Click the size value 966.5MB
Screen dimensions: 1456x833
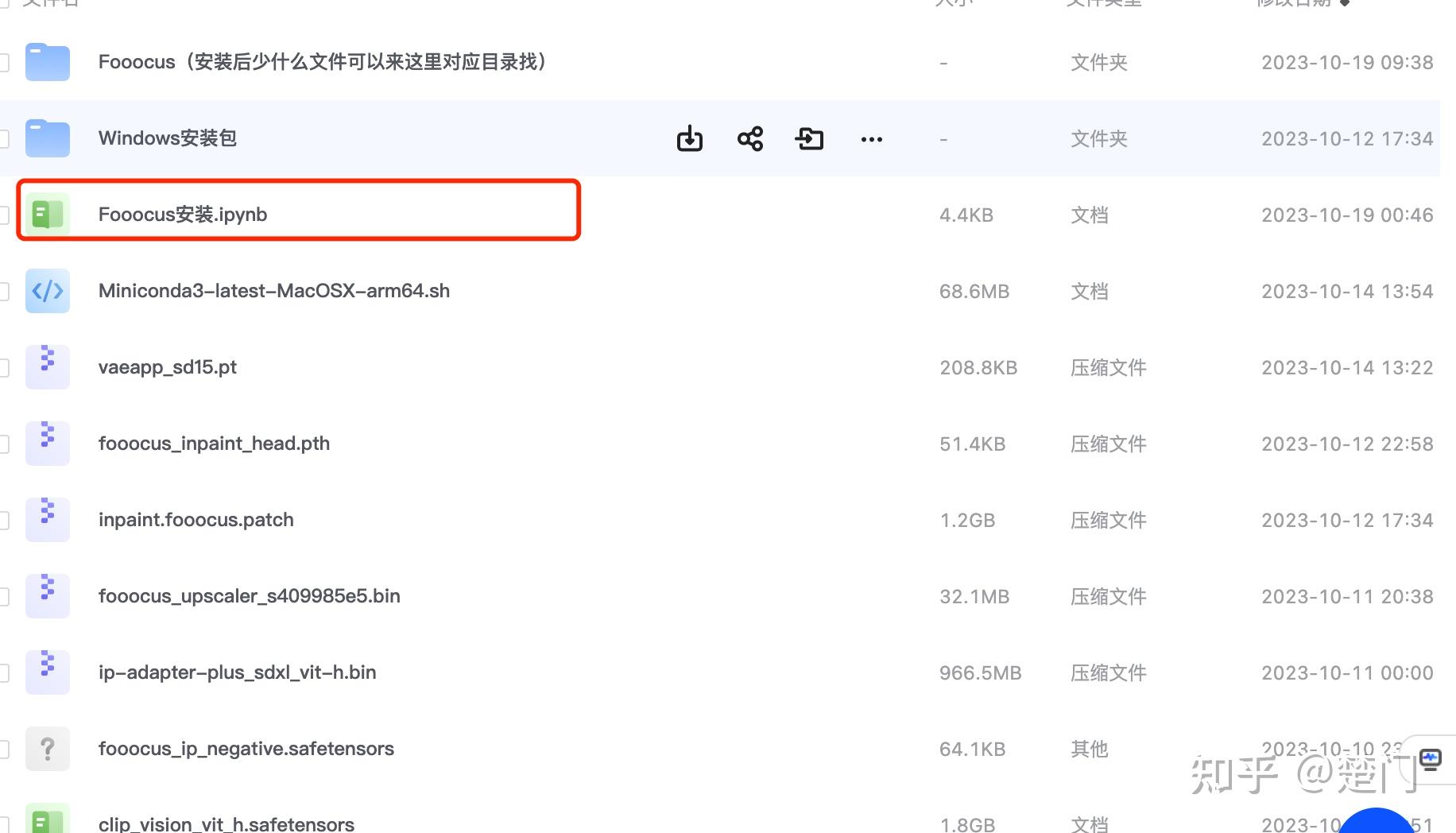[981, 673]
